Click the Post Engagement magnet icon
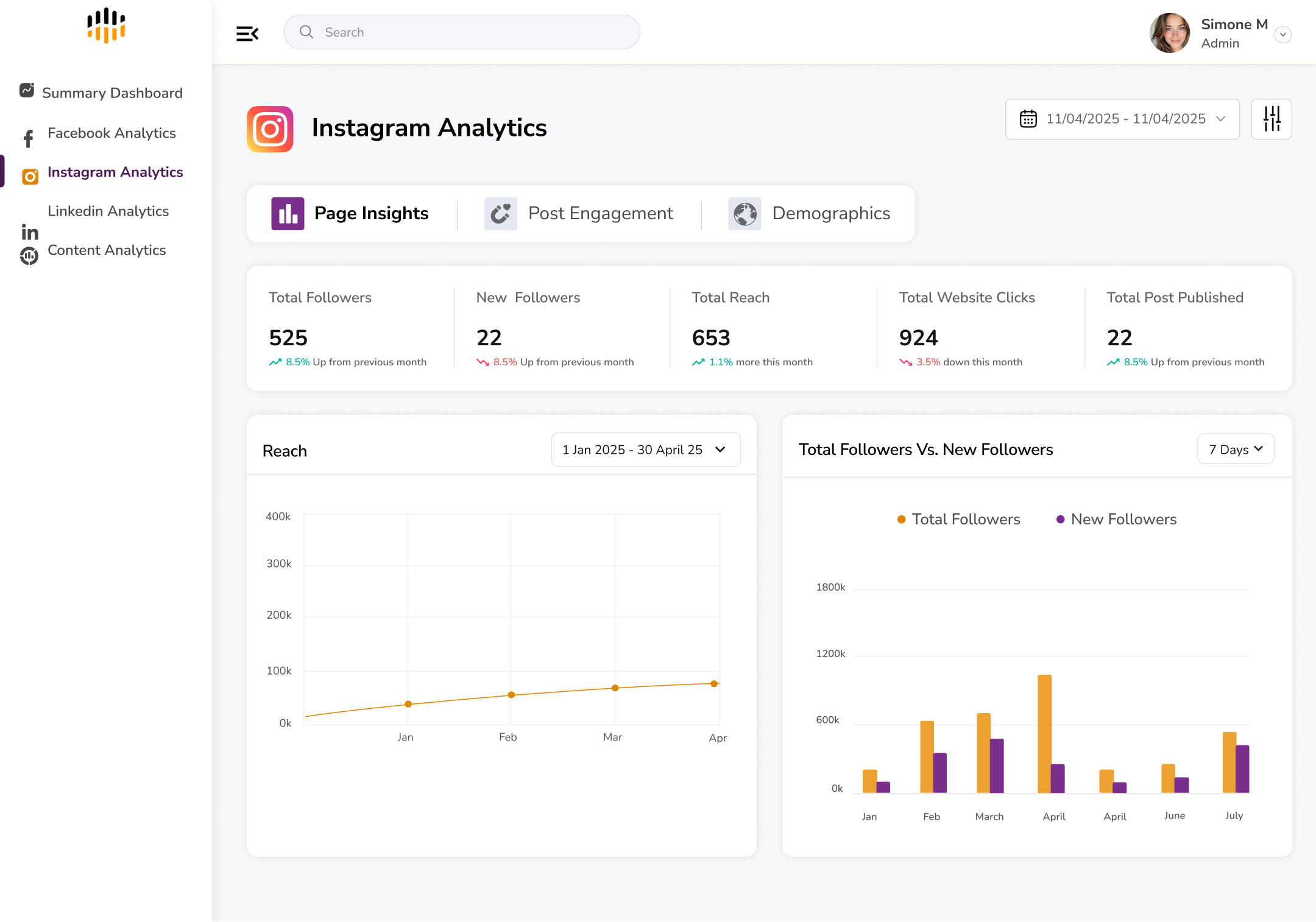 (501, 214)
